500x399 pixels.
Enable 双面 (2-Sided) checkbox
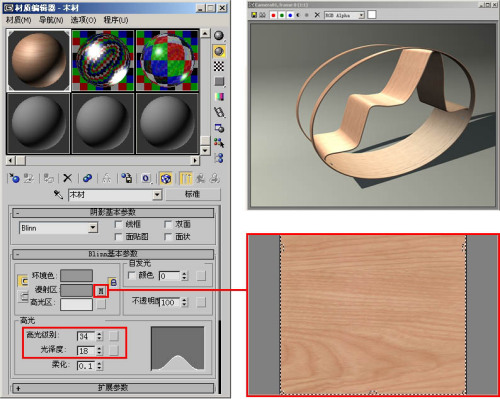pos(168,224)
